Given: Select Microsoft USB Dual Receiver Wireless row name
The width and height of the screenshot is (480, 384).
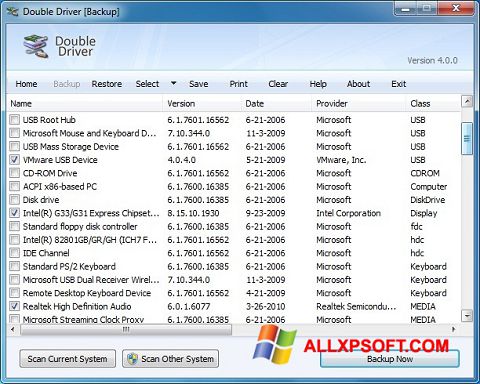Looking at the screenshot, I should (x=91, y=280).
